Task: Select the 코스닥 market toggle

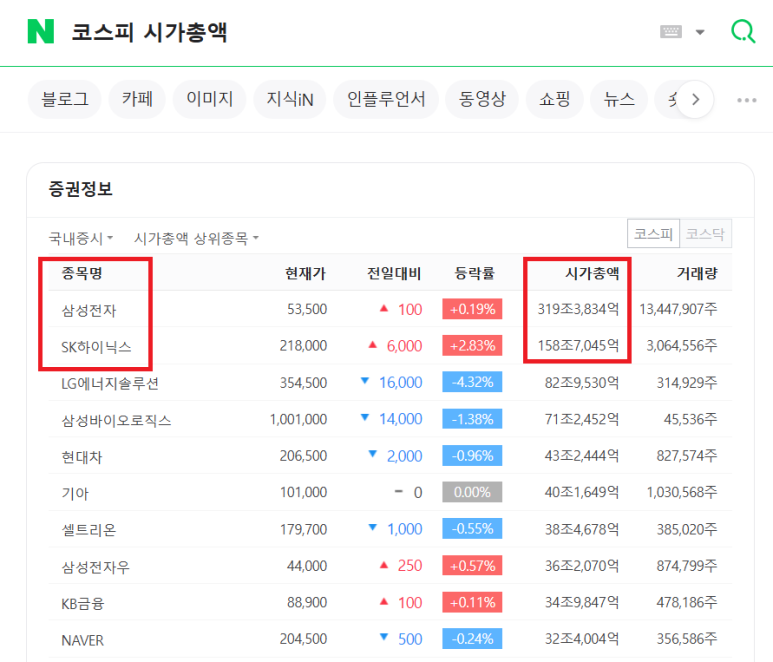Action: tap(705, 234)
